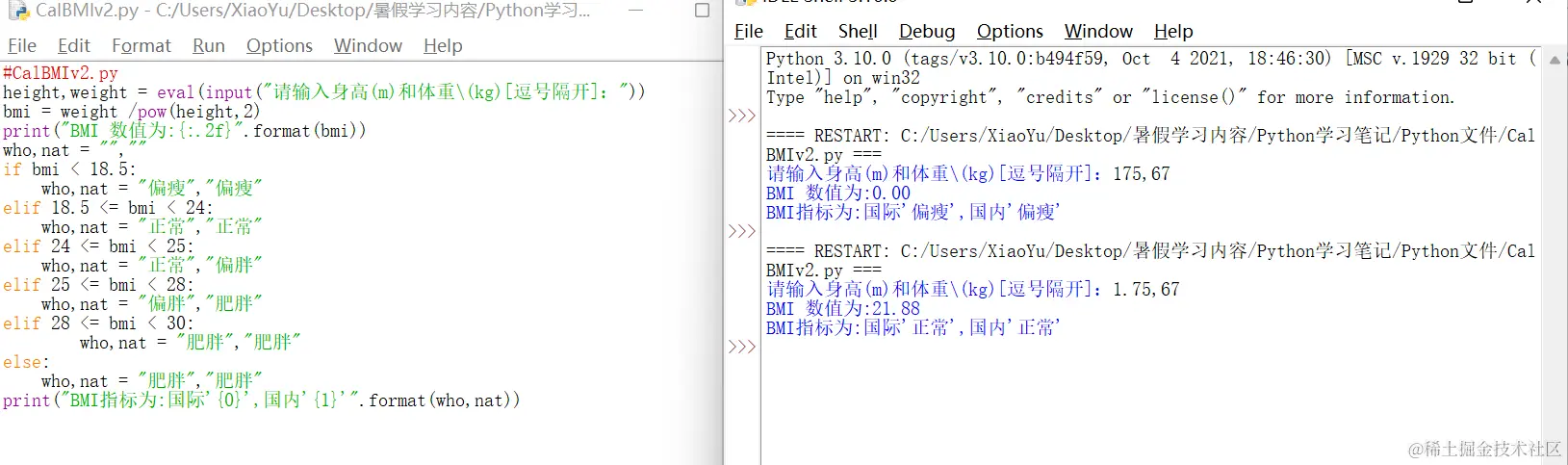Click the empty line after the last >>> prompt

1149,347
